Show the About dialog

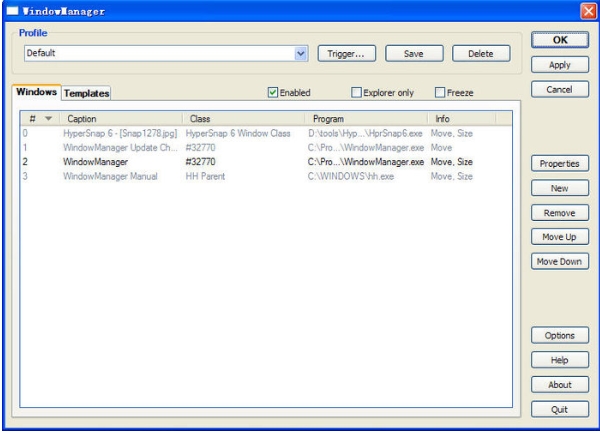point(560,384)
